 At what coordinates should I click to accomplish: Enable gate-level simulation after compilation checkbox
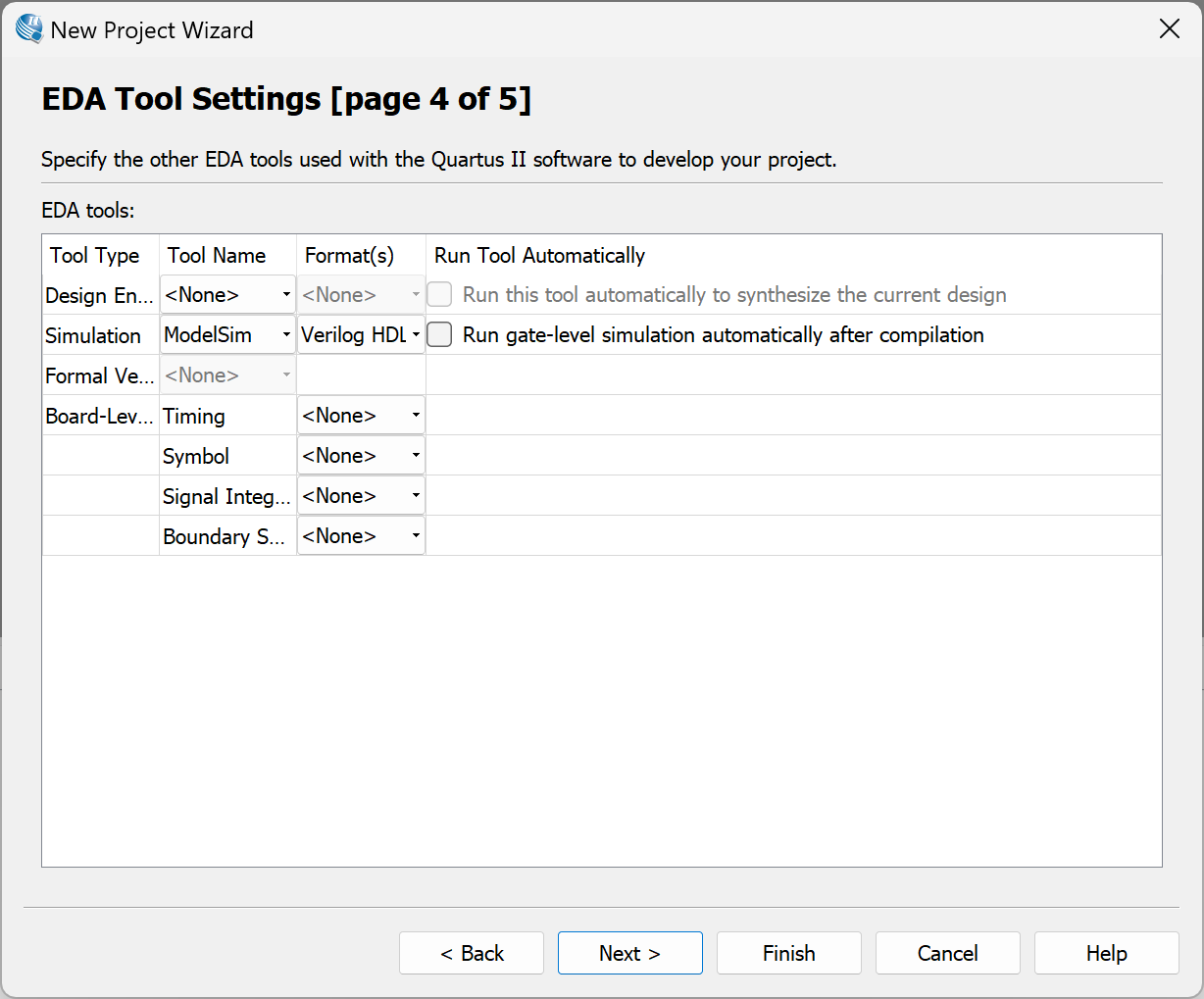pyautogui.click(x=440, y=335)
